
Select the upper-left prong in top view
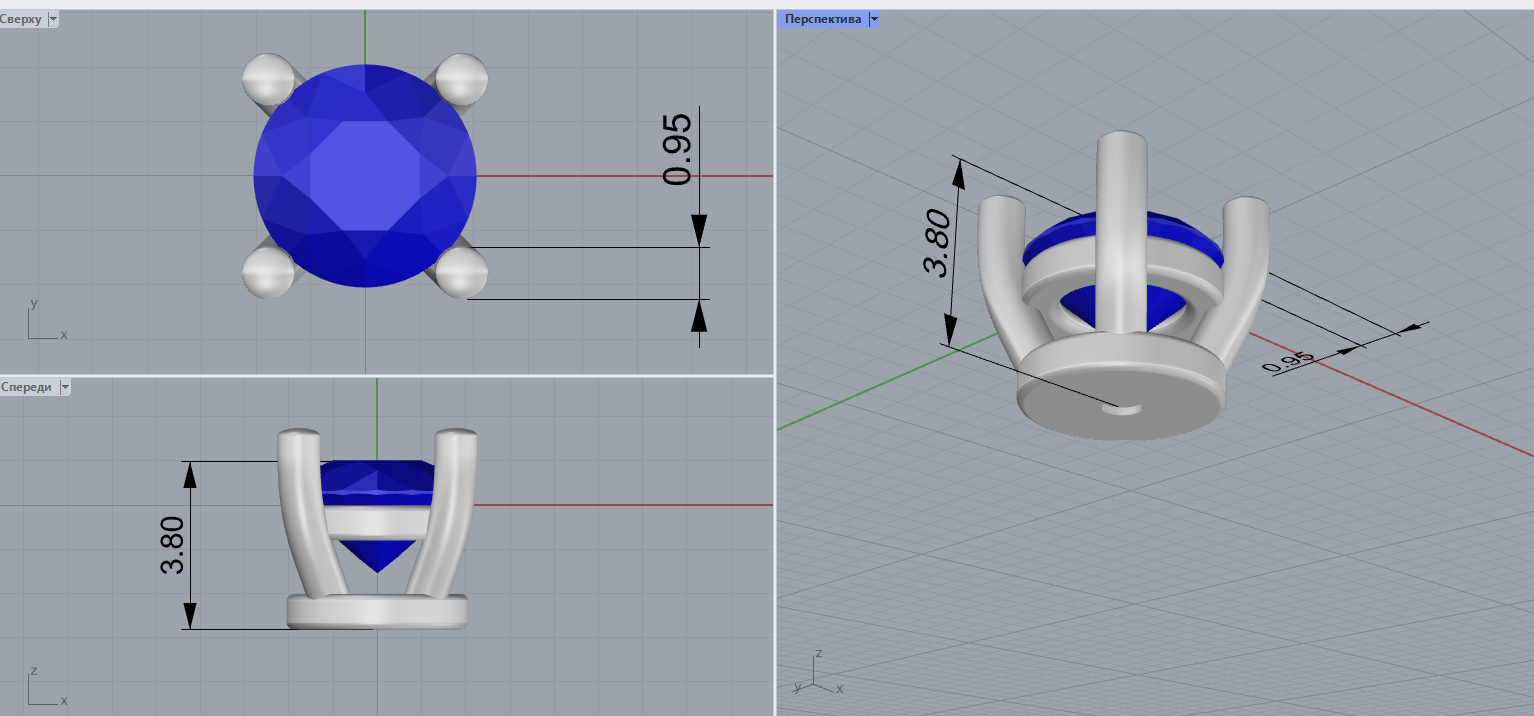click(x=267, y=79)
